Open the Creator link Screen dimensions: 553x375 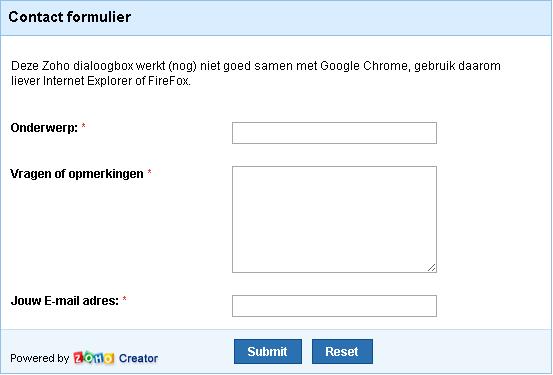[138, 358]
